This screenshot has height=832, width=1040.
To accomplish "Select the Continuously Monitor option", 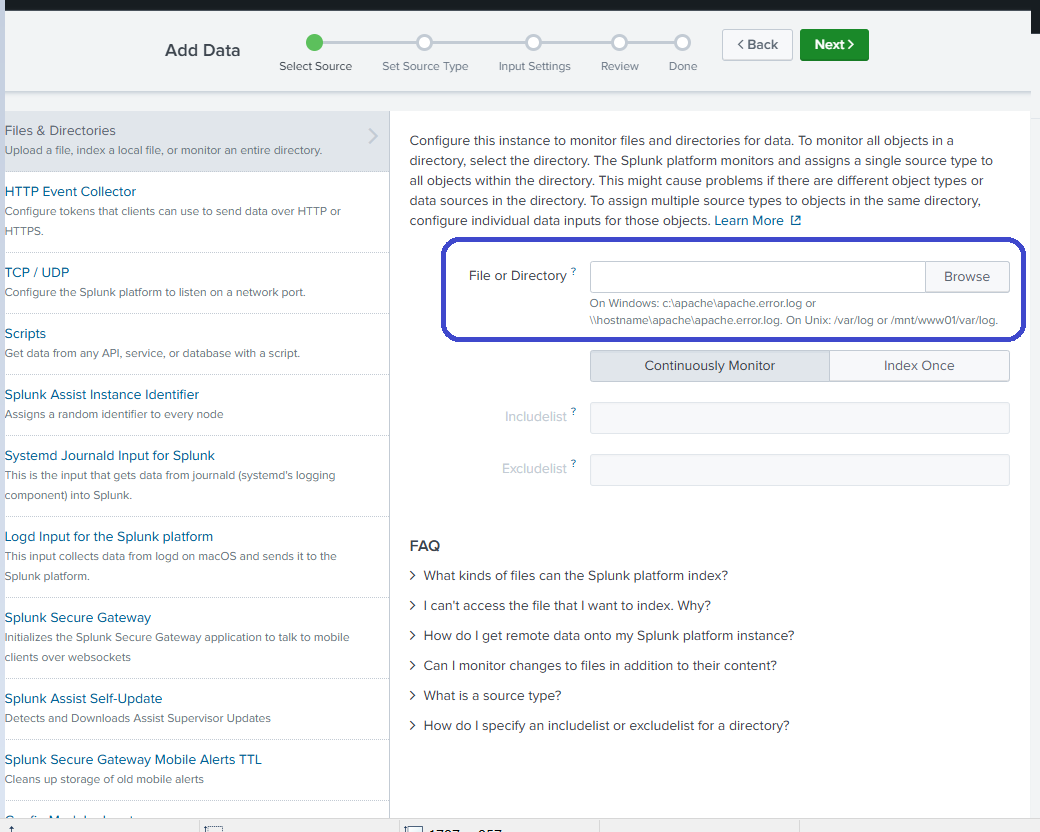I will point(709,366).
